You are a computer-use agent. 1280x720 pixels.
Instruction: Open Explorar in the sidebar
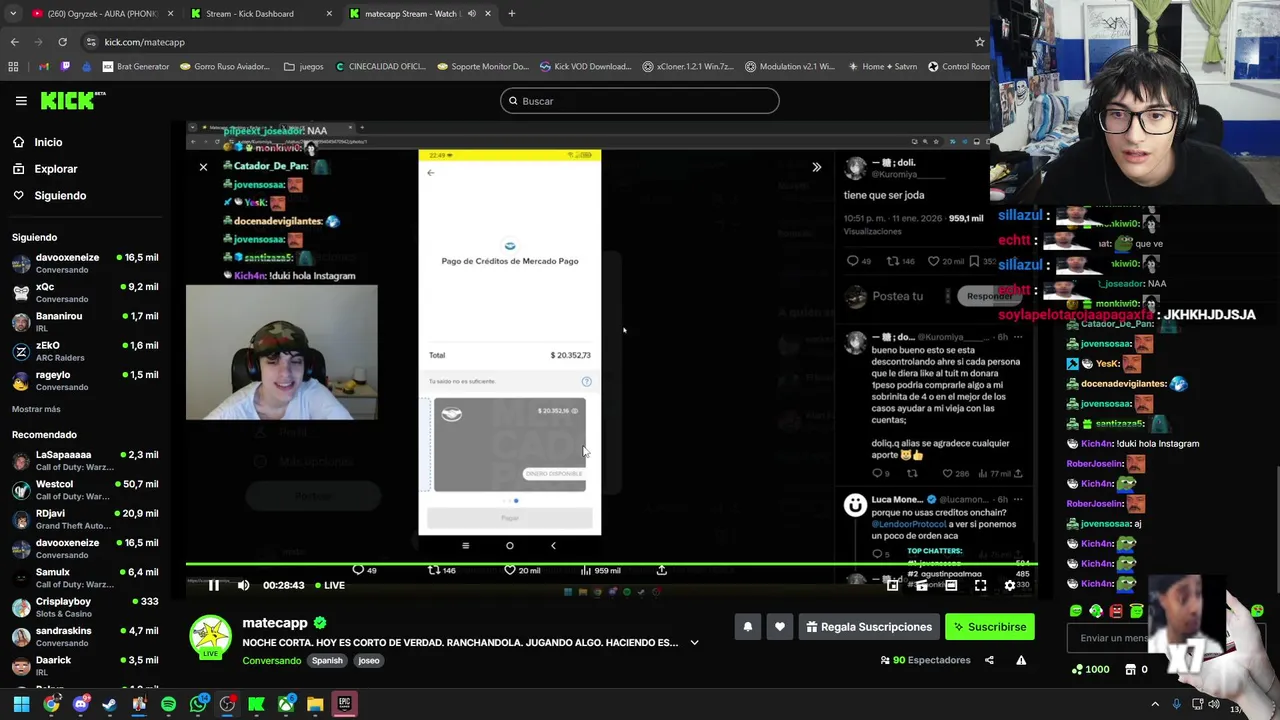click(x=55, y=169)
